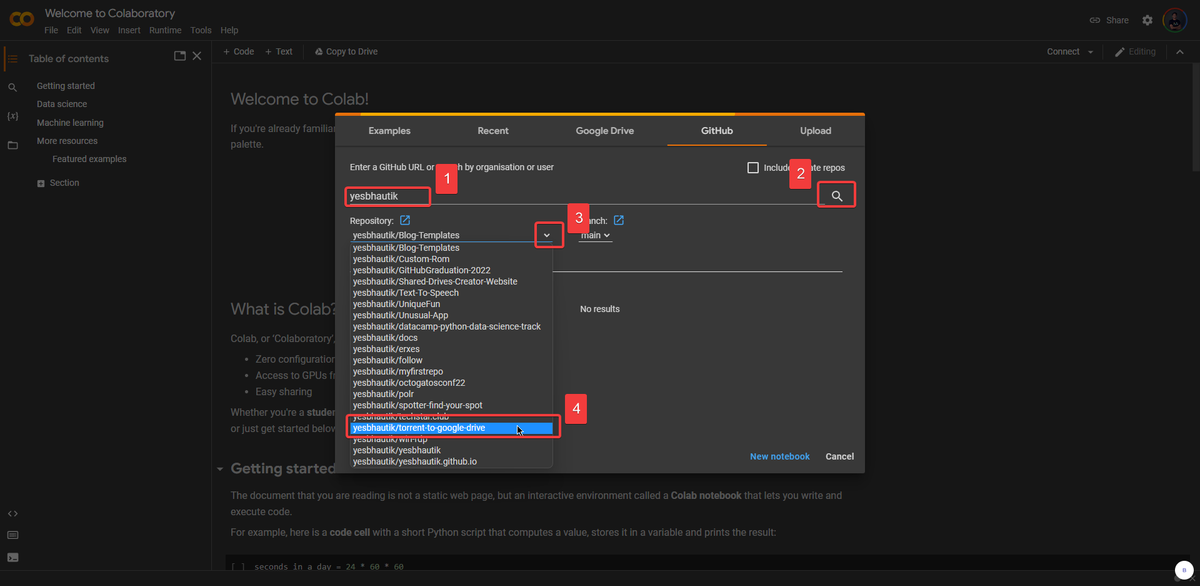Open repository on GitHub external link icon
The height and width of the screenshot is (586, 1200).
pyautogui.click(x=405, y=220)
